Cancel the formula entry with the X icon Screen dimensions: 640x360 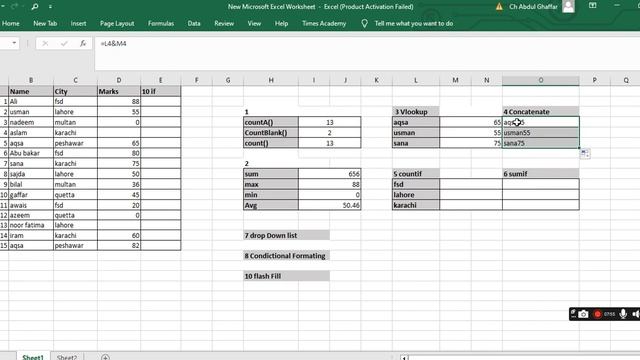point(45,43)
